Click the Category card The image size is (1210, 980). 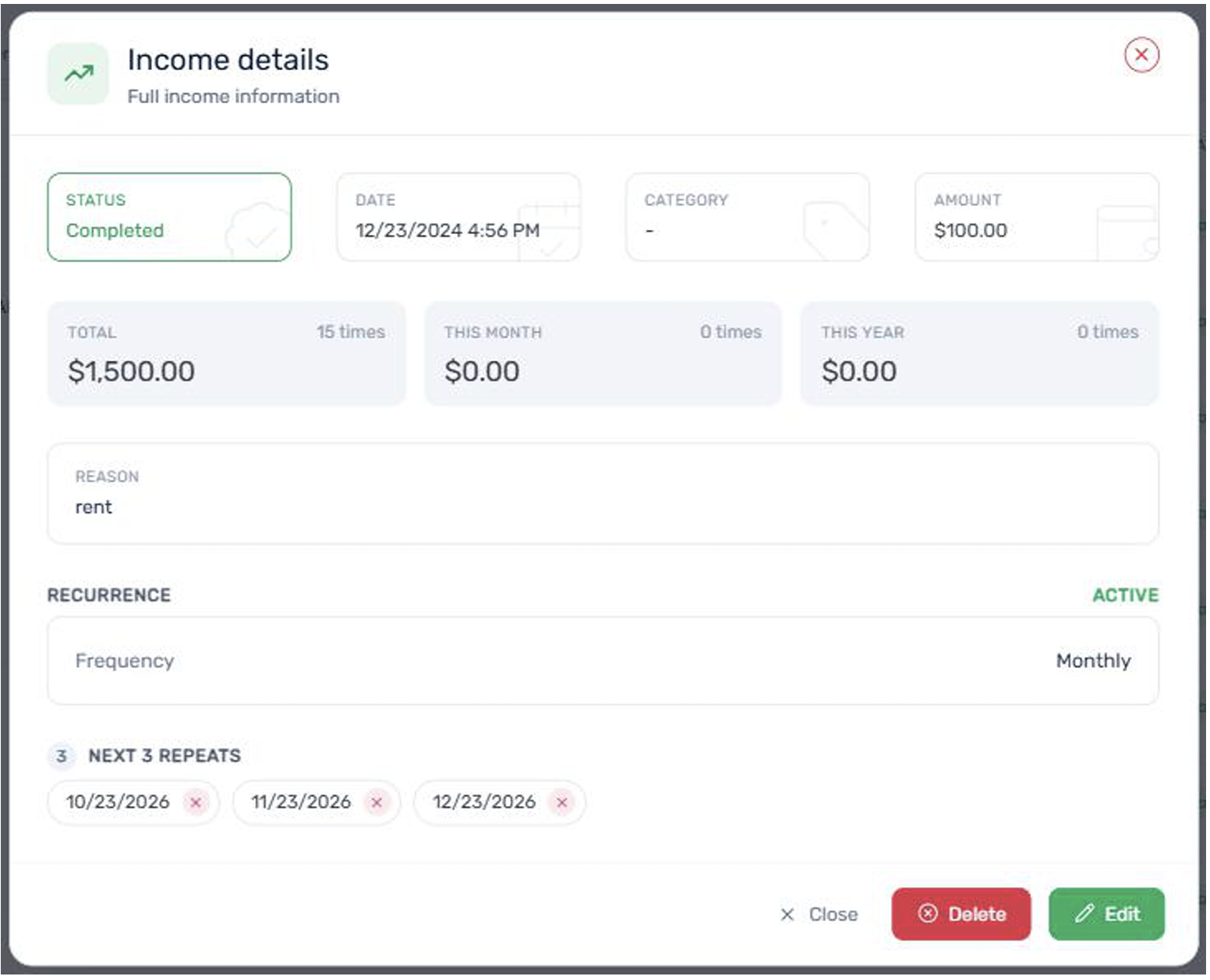[748, 217]
